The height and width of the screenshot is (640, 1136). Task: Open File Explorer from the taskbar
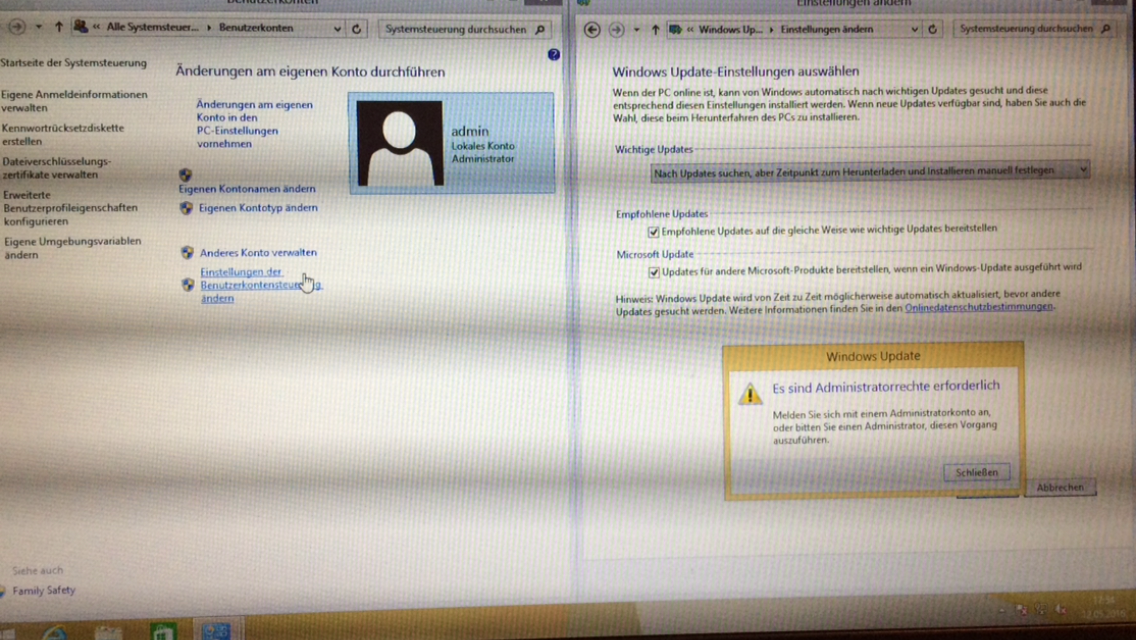tap(108, 632)
